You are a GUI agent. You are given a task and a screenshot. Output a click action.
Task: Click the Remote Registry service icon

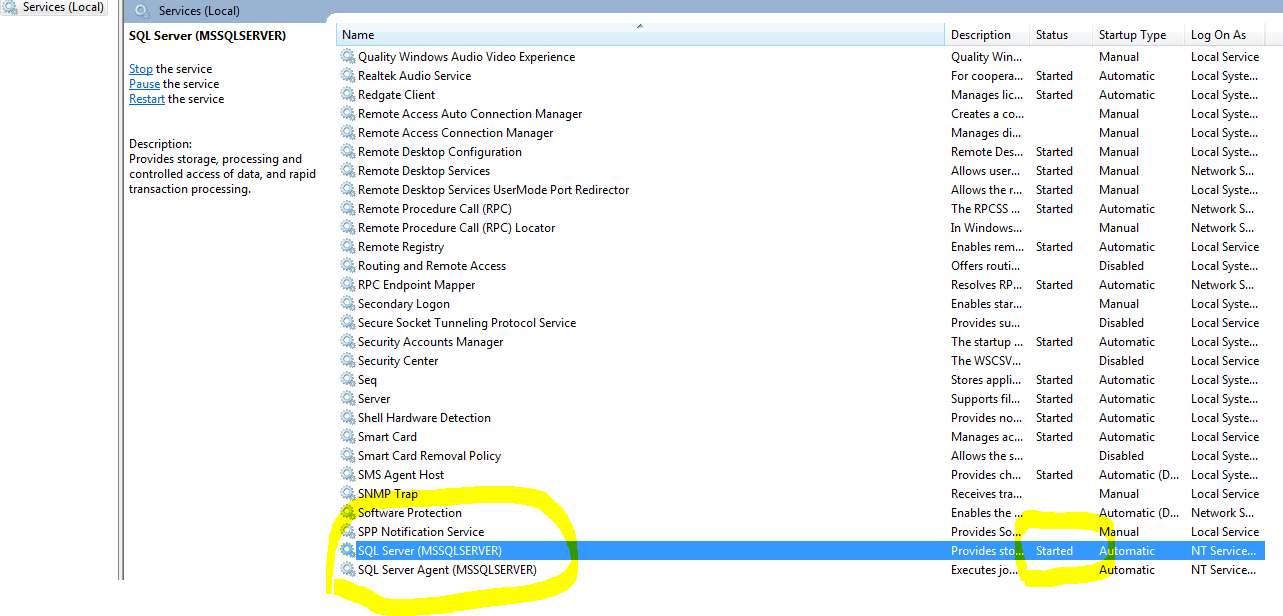(349, 246)
